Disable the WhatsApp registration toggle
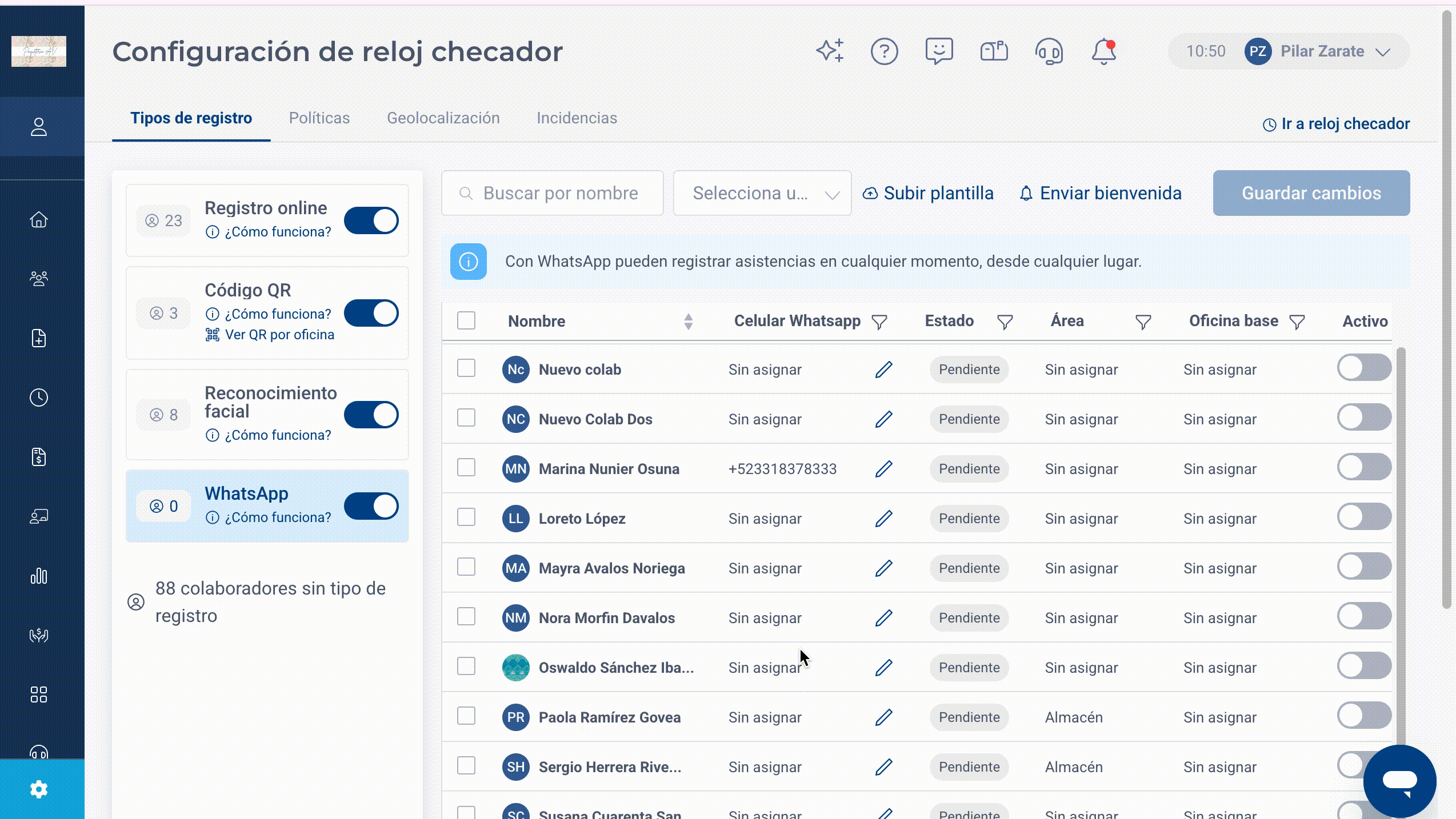1456x819 pixels. tap(371, 506)
